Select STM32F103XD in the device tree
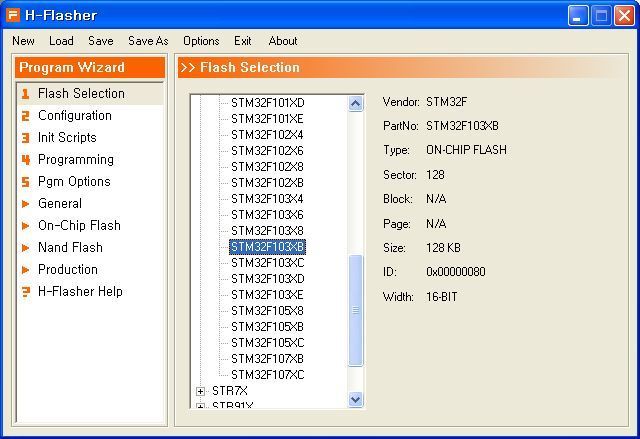 coord(268,279)
